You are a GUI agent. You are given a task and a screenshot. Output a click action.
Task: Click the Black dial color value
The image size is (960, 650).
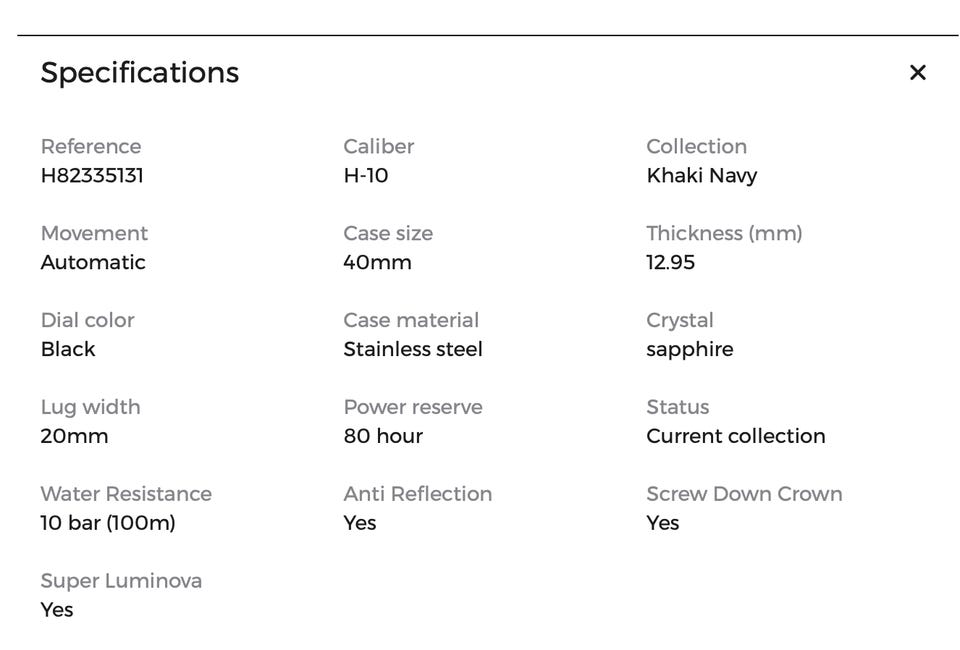point(68,350)
